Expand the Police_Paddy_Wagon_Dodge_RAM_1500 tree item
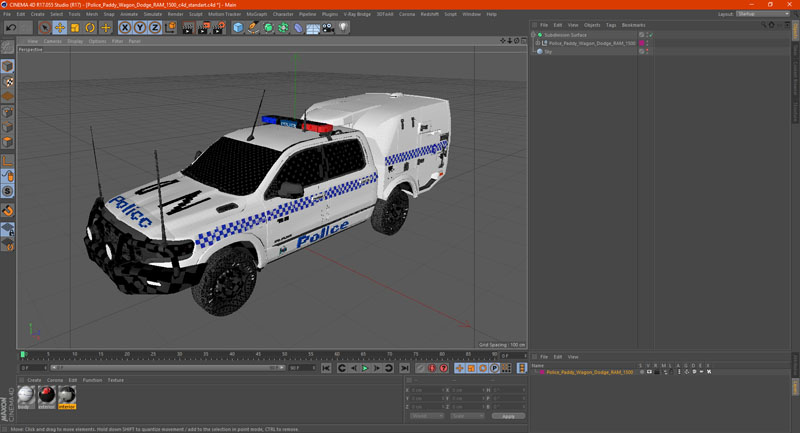Viewport: 800px width, 433px height. (x=538, y=44)
